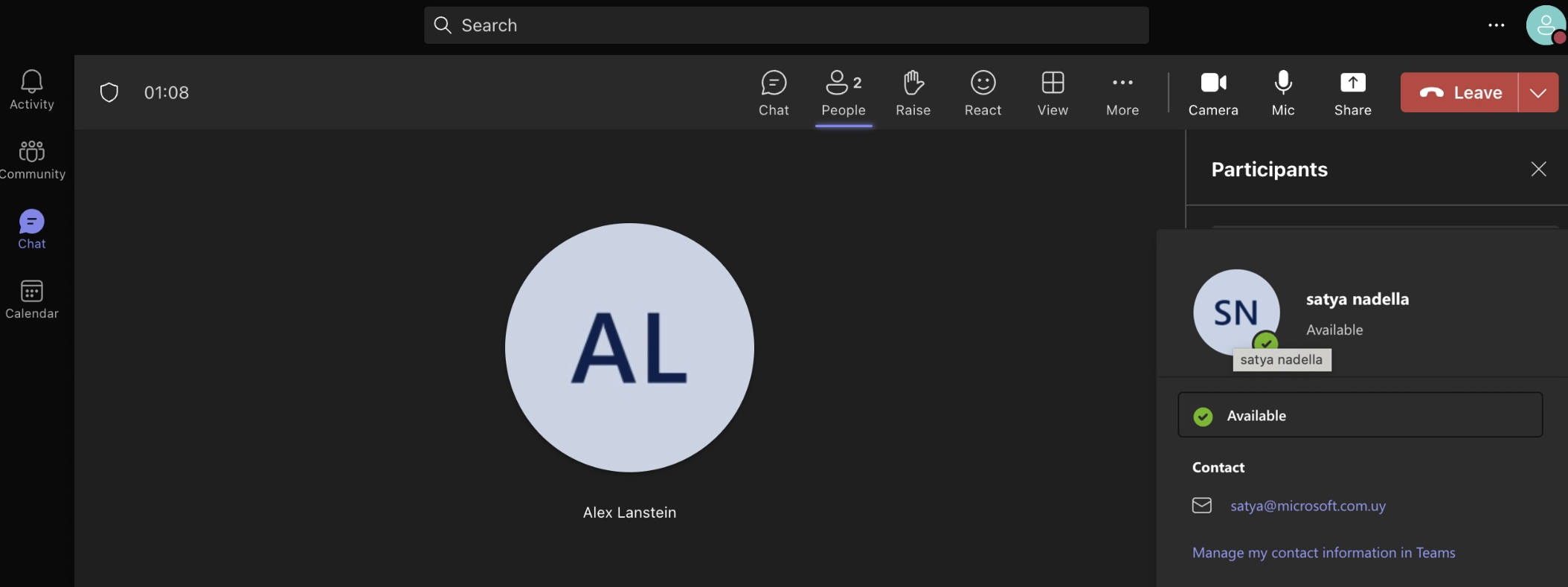Open settings and more ellipsis menu

pos(1496,25)
